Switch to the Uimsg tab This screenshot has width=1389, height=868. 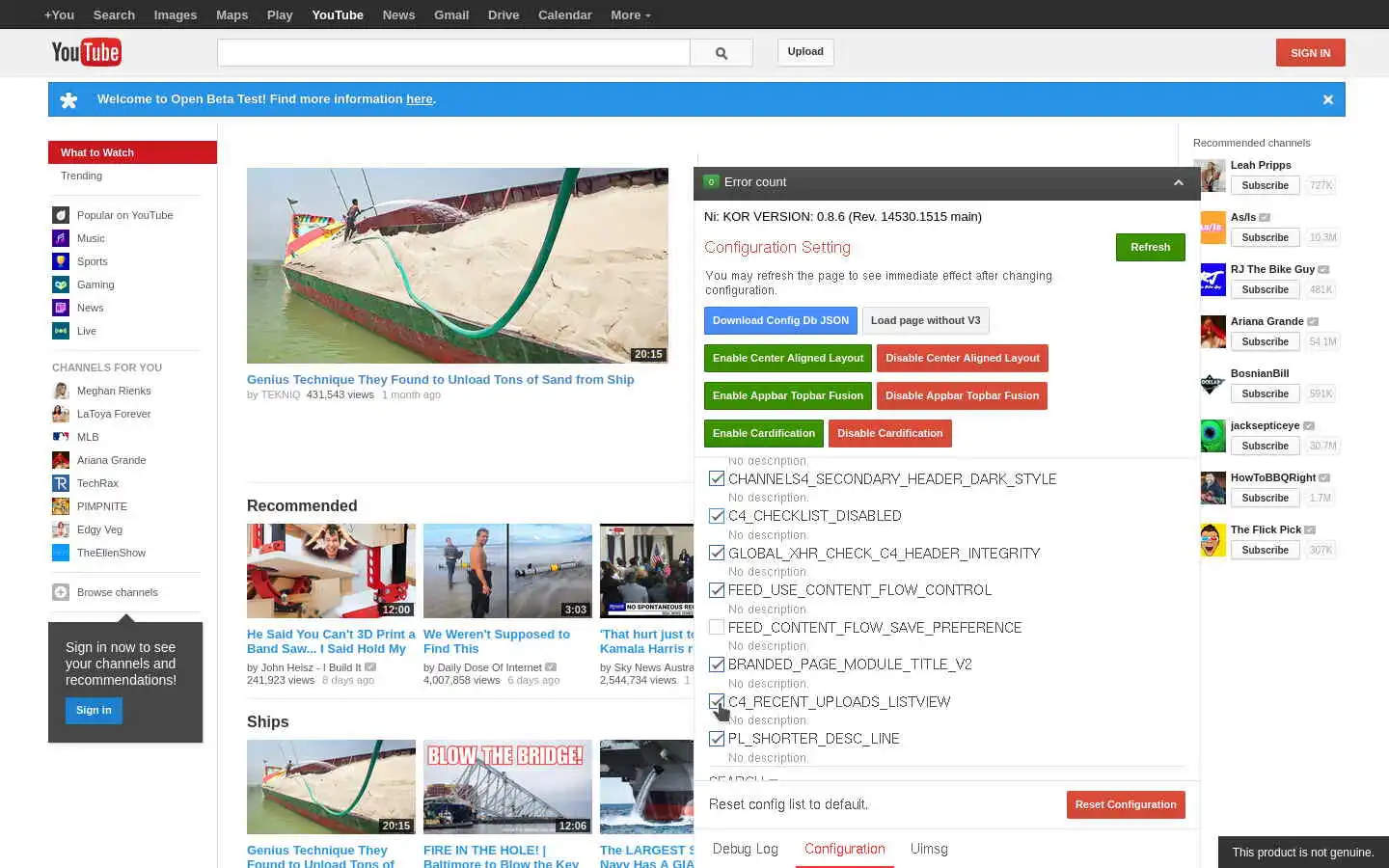(x=929, y=849)
